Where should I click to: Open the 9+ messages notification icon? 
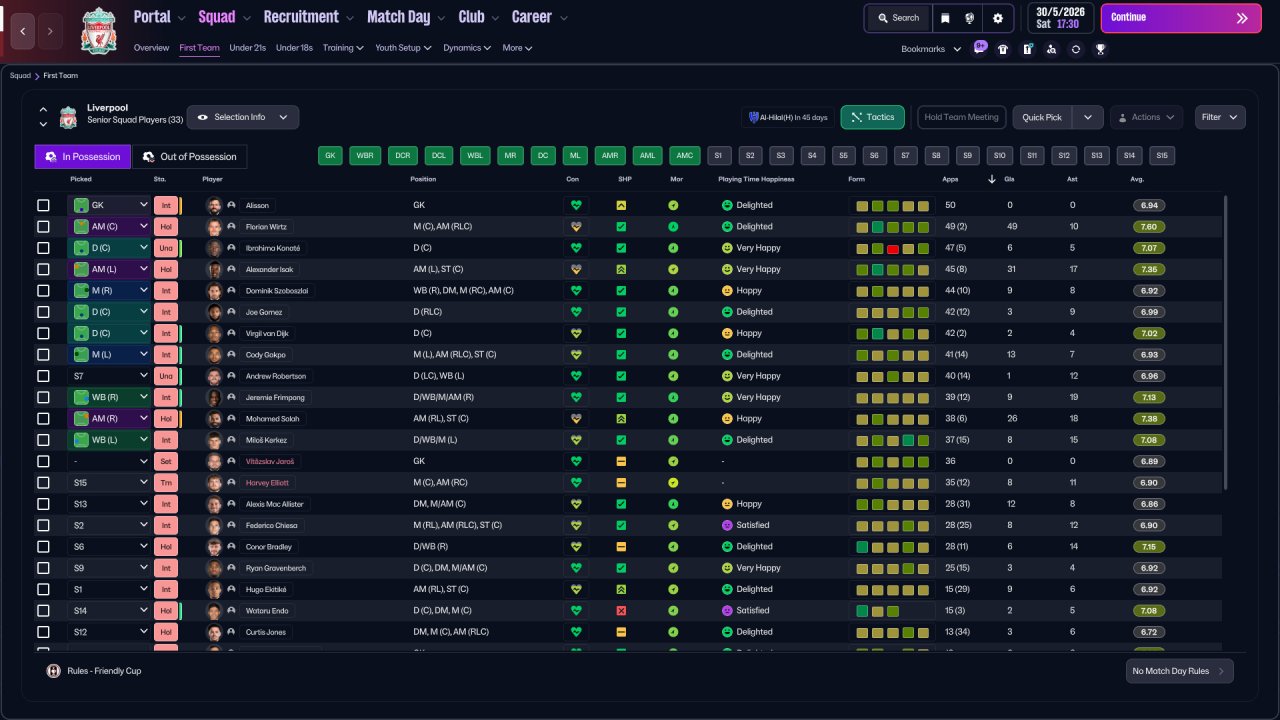pyautogui.click(x=980, y=48)
